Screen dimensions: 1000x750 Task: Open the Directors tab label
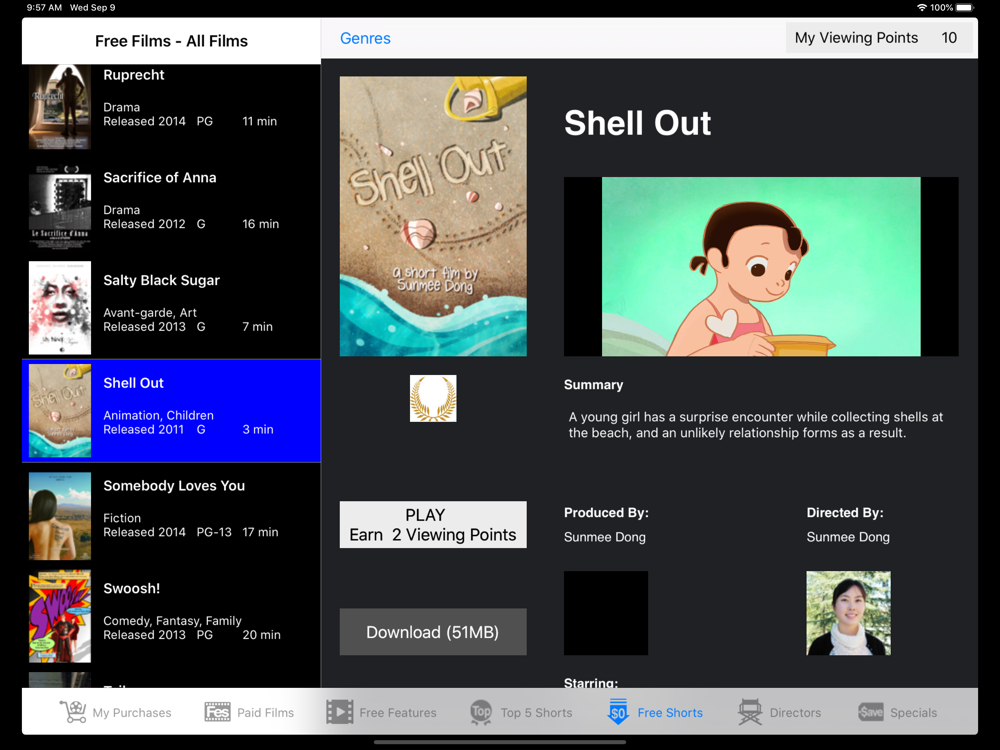(x=795, y=713)
